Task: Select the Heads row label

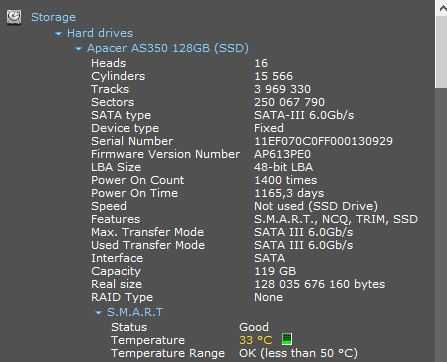Action: (109, 63)
